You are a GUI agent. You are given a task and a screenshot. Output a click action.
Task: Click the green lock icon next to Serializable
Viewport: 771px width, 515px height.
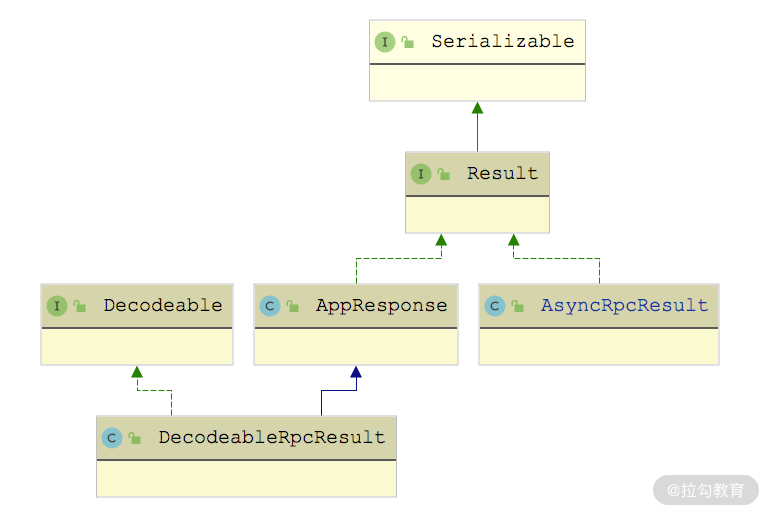pyautogui.click(x=408, y=42)
